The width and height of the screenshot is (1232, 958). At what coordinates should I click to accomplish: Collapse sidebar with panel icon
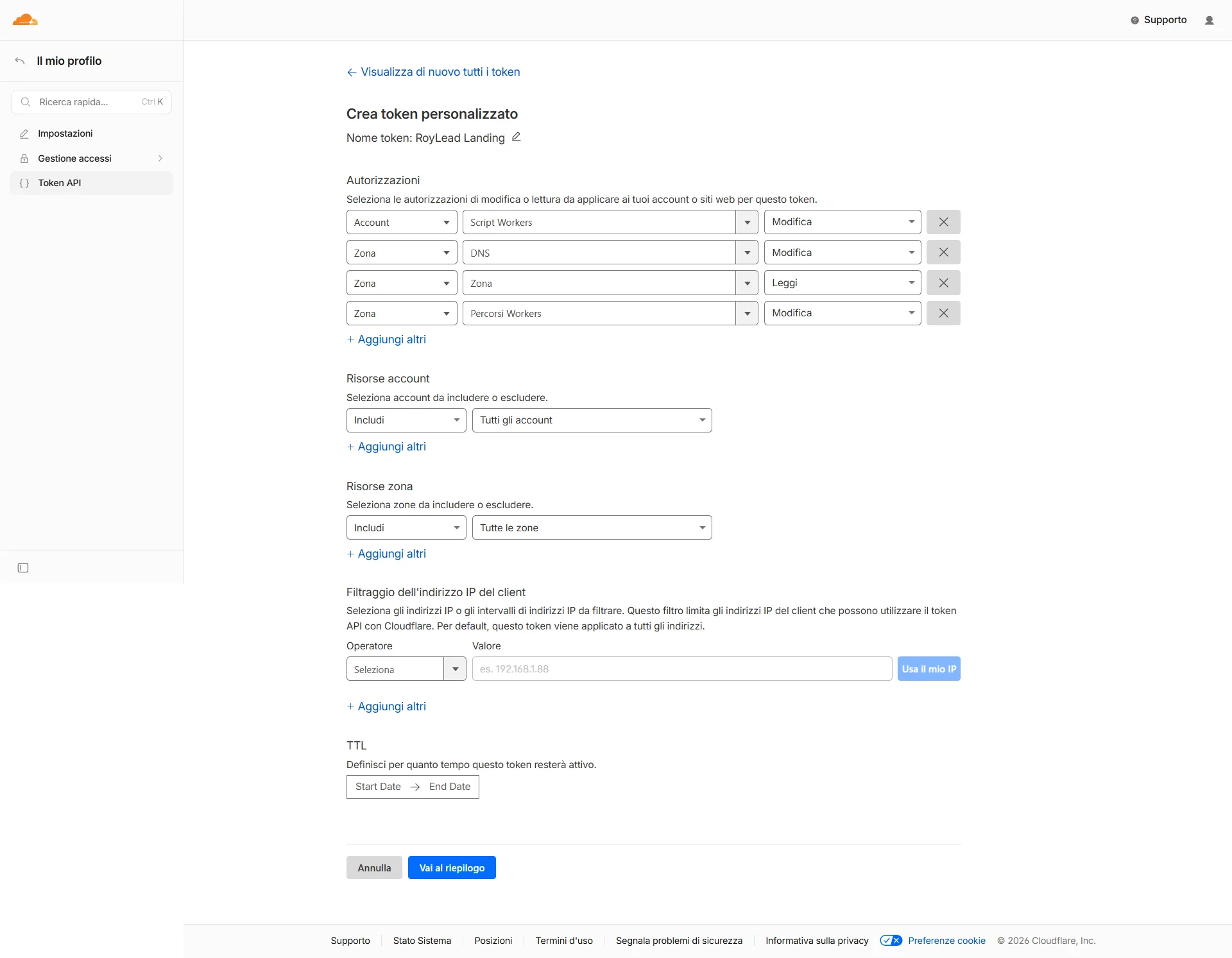coord(23,568)
